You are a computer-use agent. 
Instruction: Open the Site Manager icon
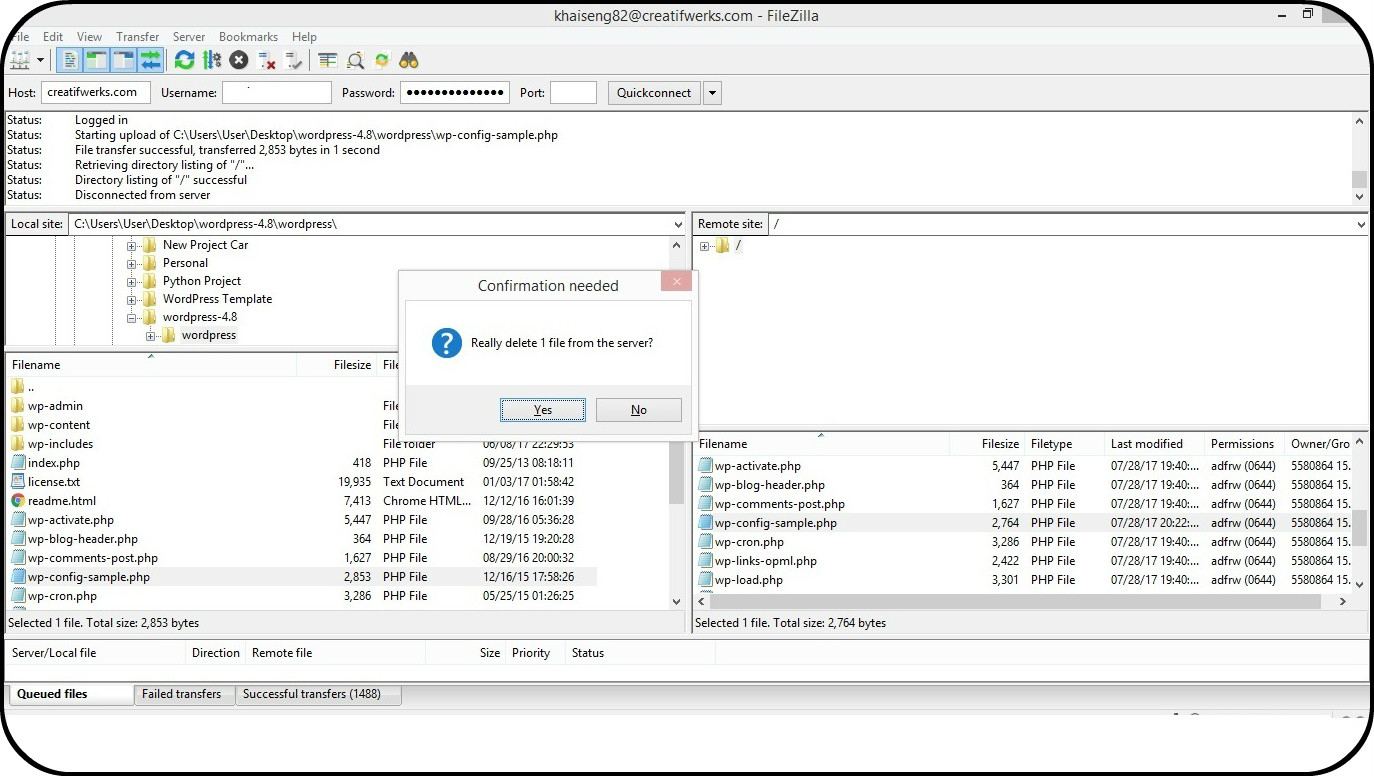pos(19,60)
